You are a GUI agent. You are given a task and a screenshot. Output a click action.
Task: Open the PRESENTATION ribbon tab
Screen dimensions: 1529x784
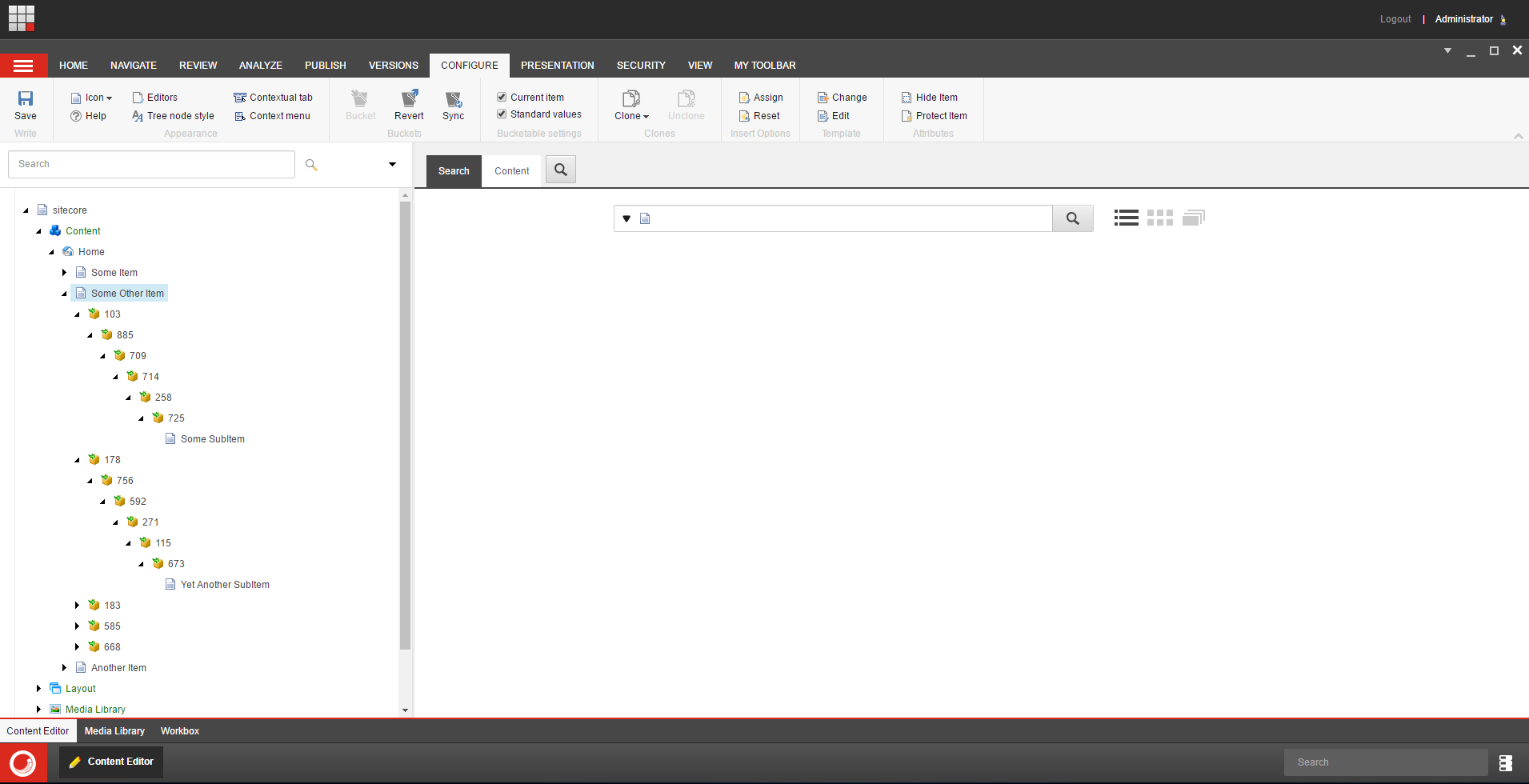pyautogui.click(x=557, y=66)
